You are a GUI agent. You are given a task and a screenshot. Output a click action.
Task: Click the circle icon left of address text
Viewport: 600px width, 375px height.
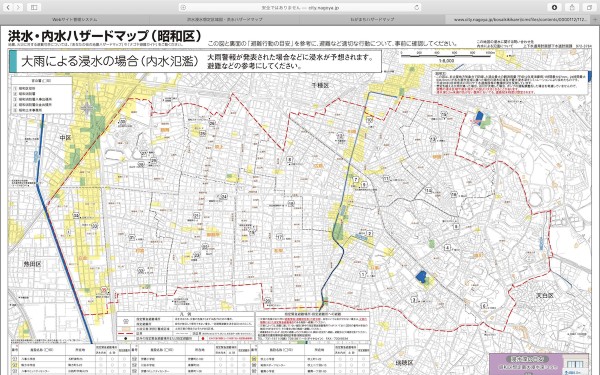coord(183,7)
